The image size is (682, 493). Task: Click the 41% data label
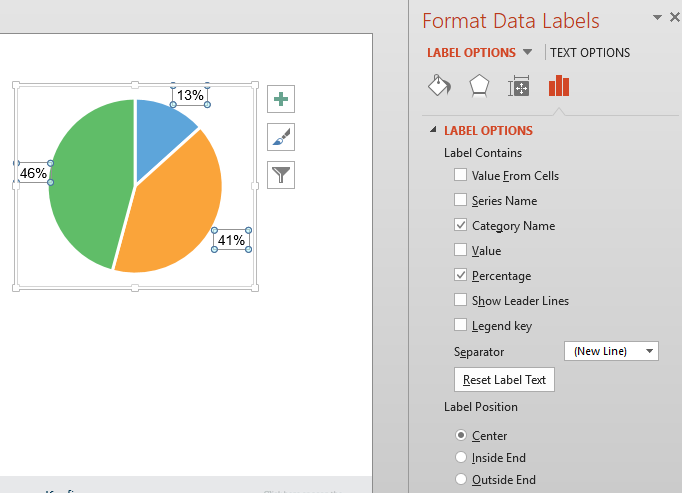pyautogui.click(x=231, y=240)
